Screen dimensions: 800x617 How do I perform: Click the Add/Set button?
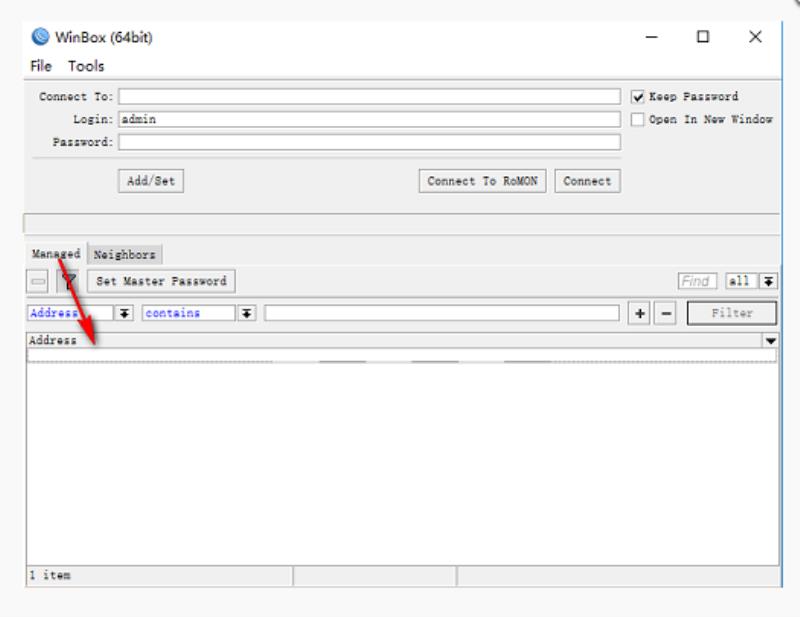(151, 181)
